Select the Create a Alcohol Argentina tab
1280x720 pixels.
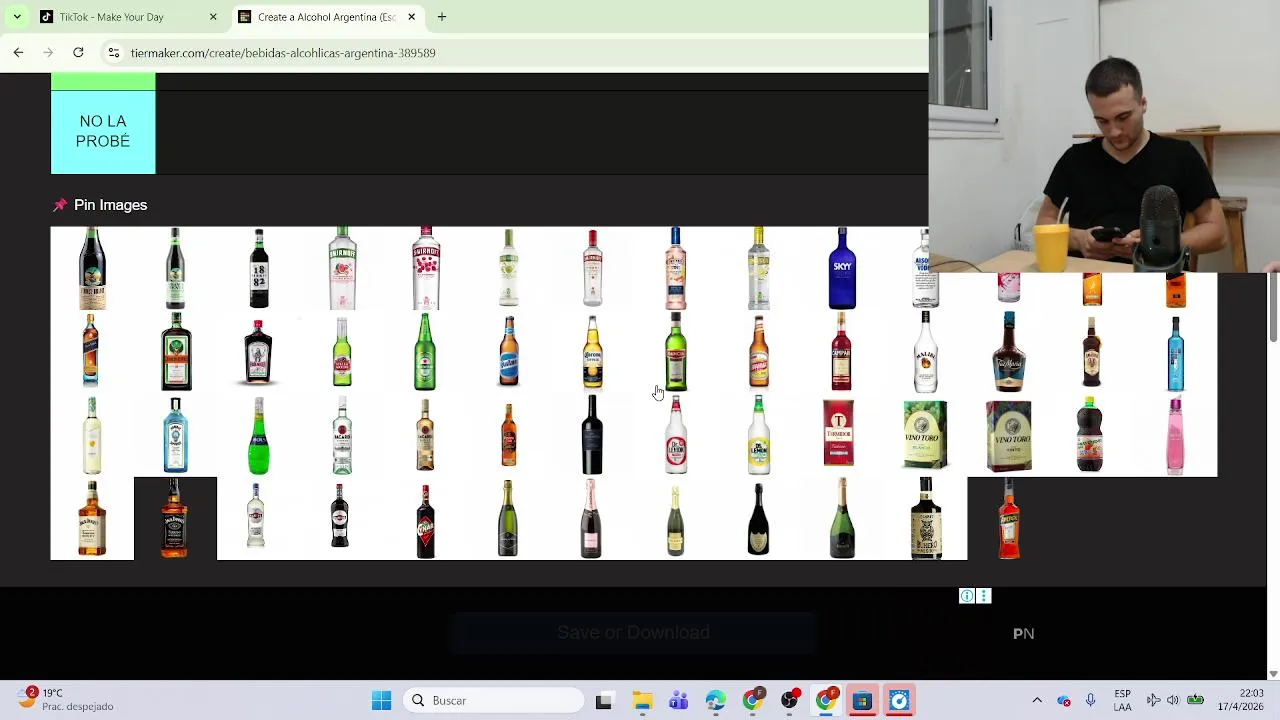tap(325, 17)
